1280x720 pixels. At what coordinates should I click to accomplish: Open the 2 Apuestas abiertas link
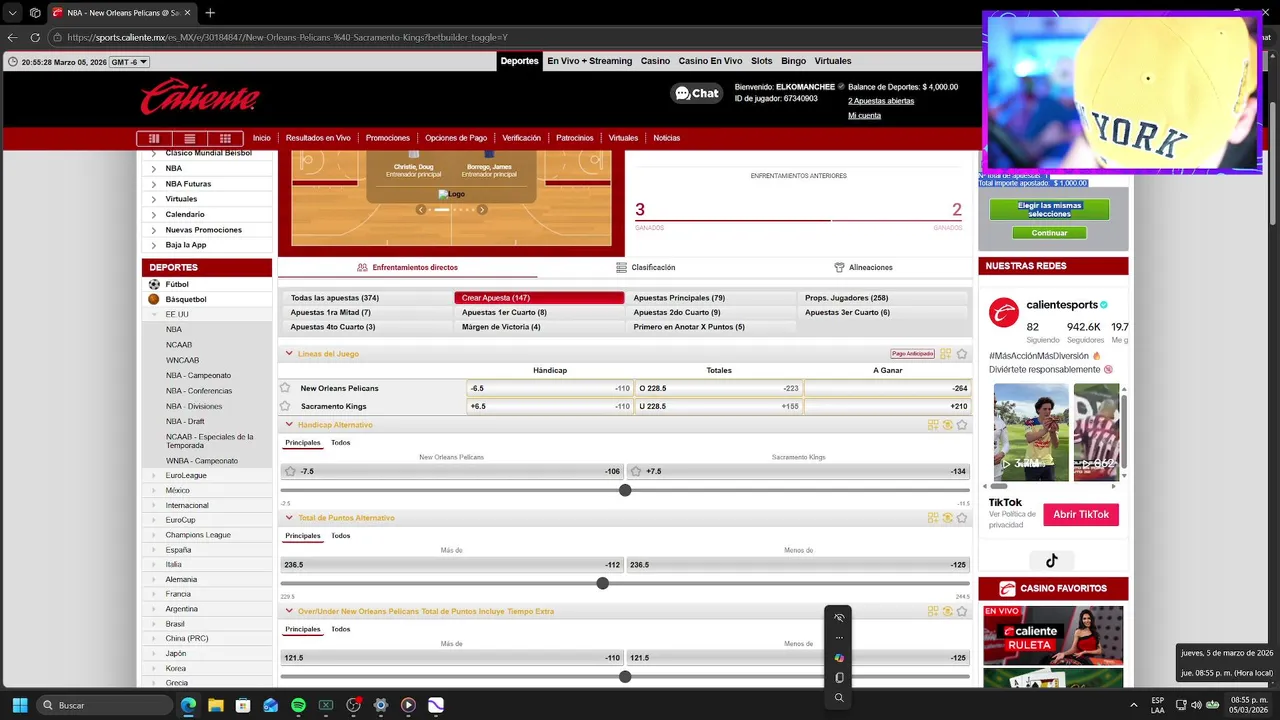point(881,101)
